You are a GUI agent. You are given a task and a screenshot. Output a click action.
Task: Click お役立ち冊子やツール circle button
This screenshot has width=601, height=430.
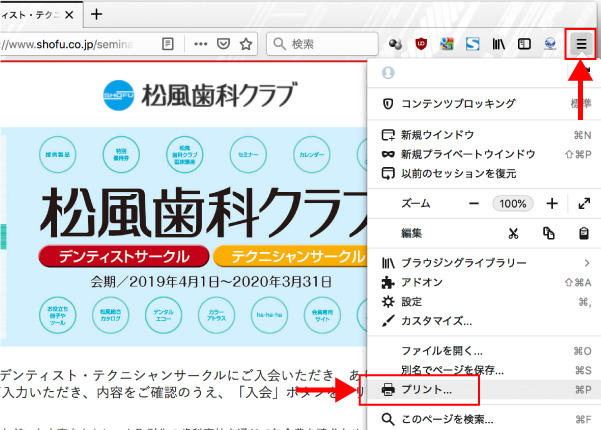tap(57, 315)
